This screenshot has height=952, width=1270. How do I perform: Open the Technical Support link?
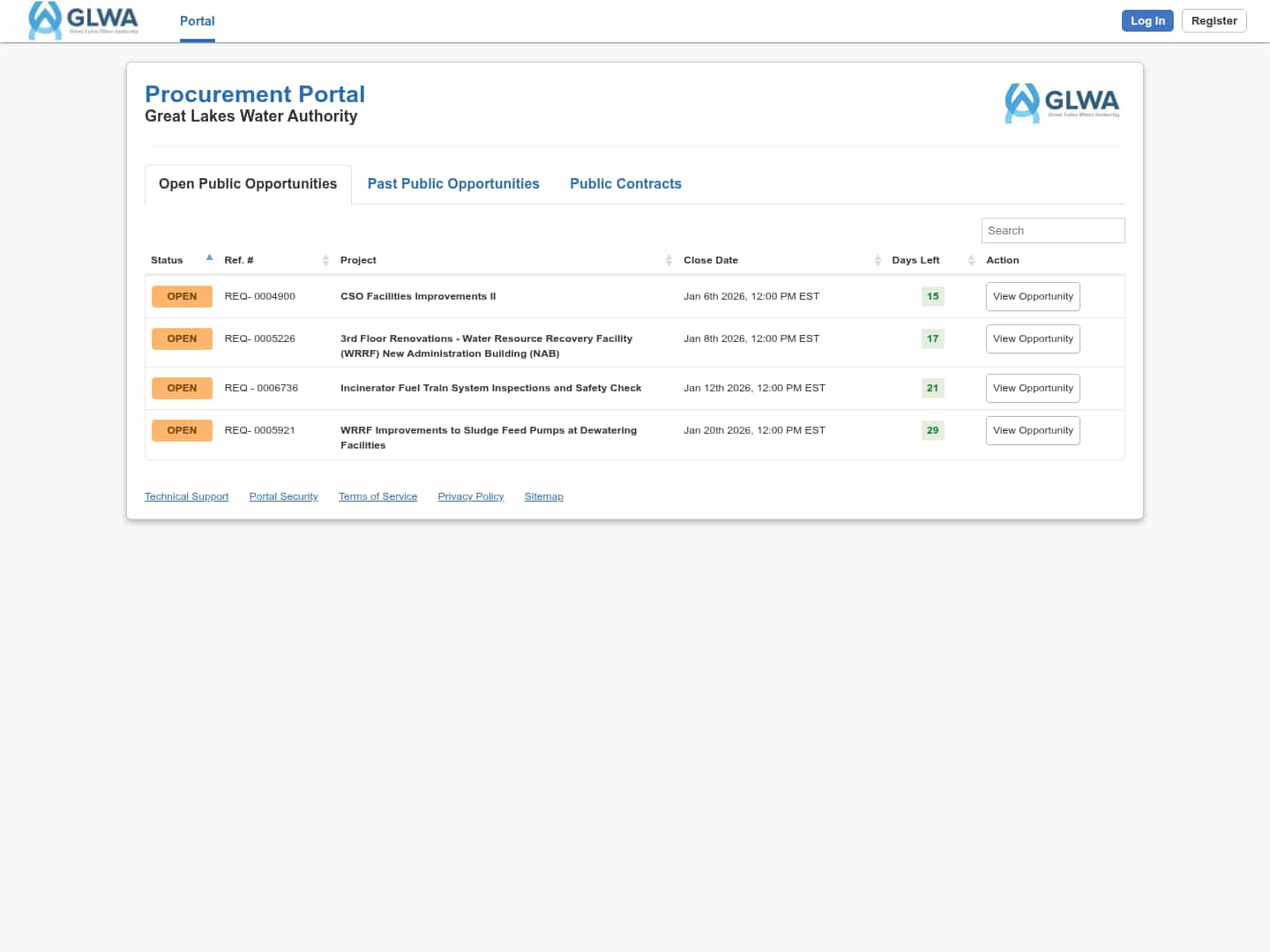(x=186, y=496)
